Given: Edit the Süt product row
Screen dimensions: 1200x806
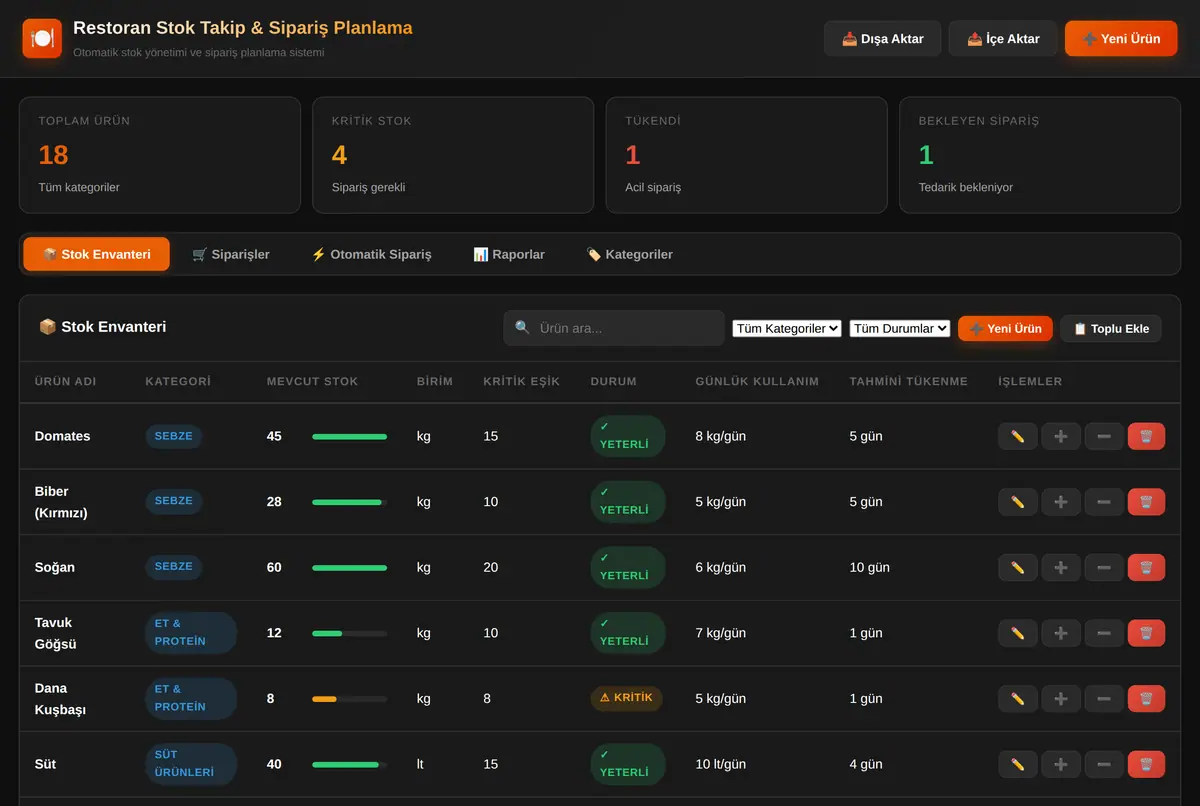Looking at the screenshot, I should point(1018,764).
